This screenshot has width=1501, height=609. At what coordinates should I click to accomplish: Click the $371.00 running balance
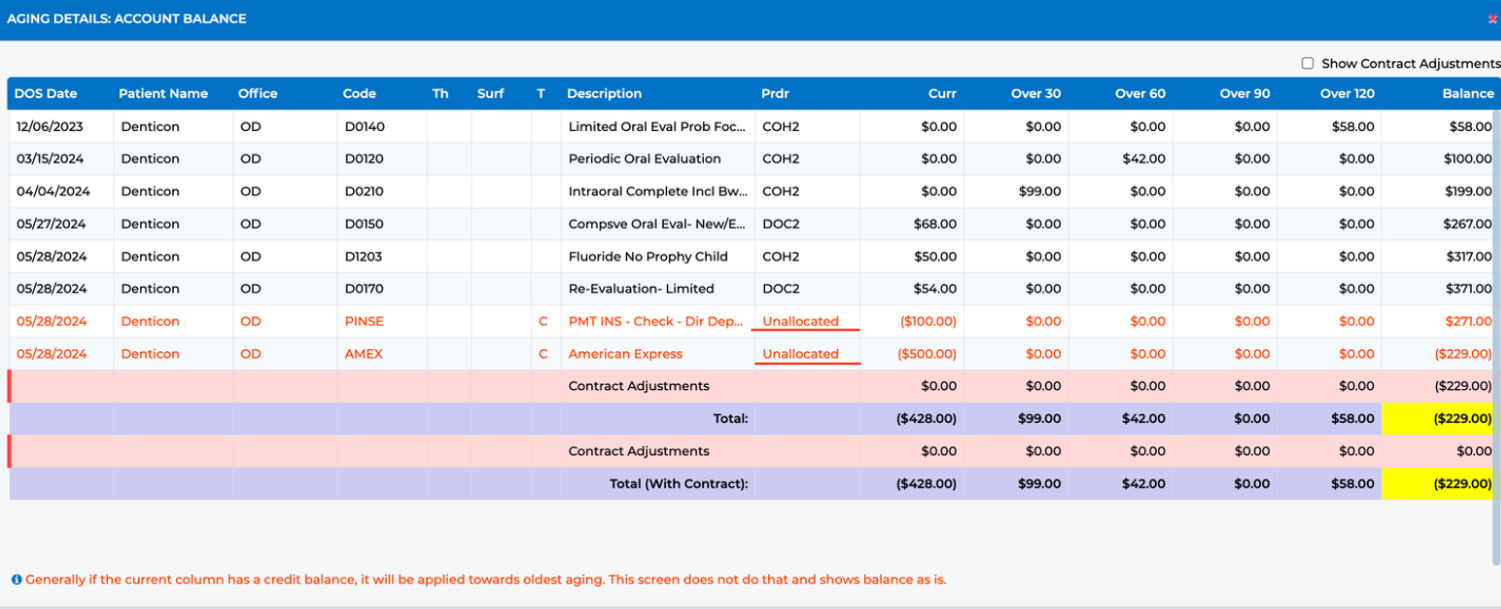[x=1468, y=289]
